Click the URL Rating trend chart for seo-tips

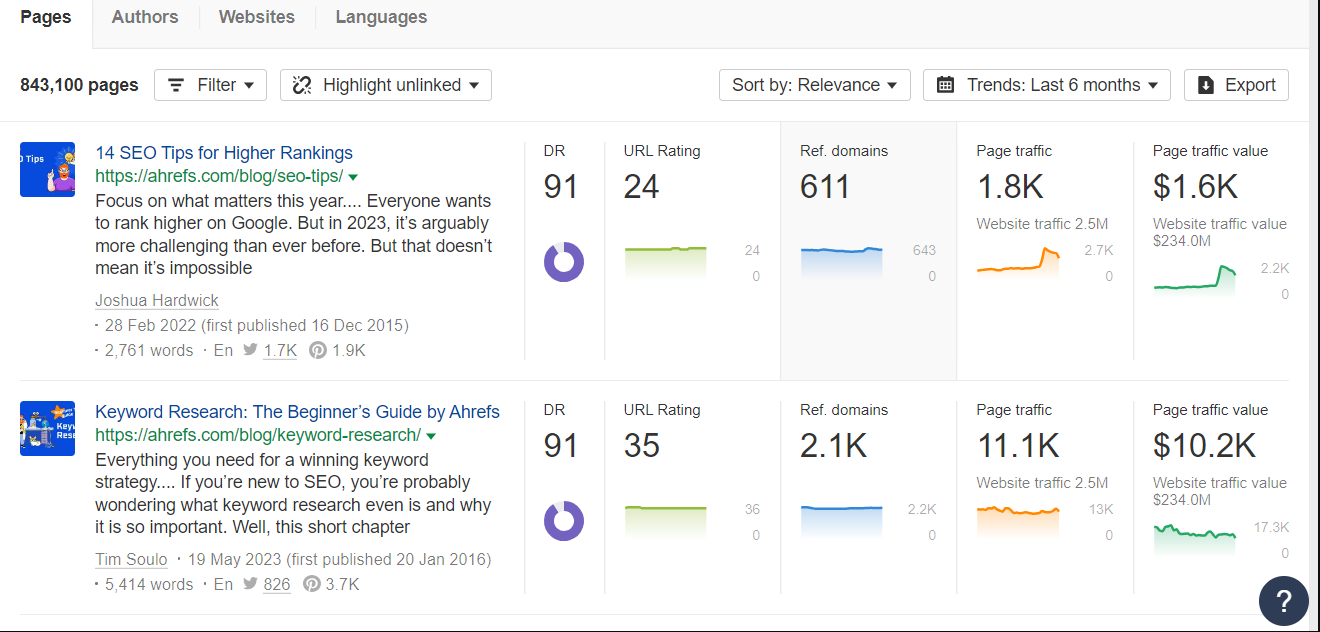point(665,262)
